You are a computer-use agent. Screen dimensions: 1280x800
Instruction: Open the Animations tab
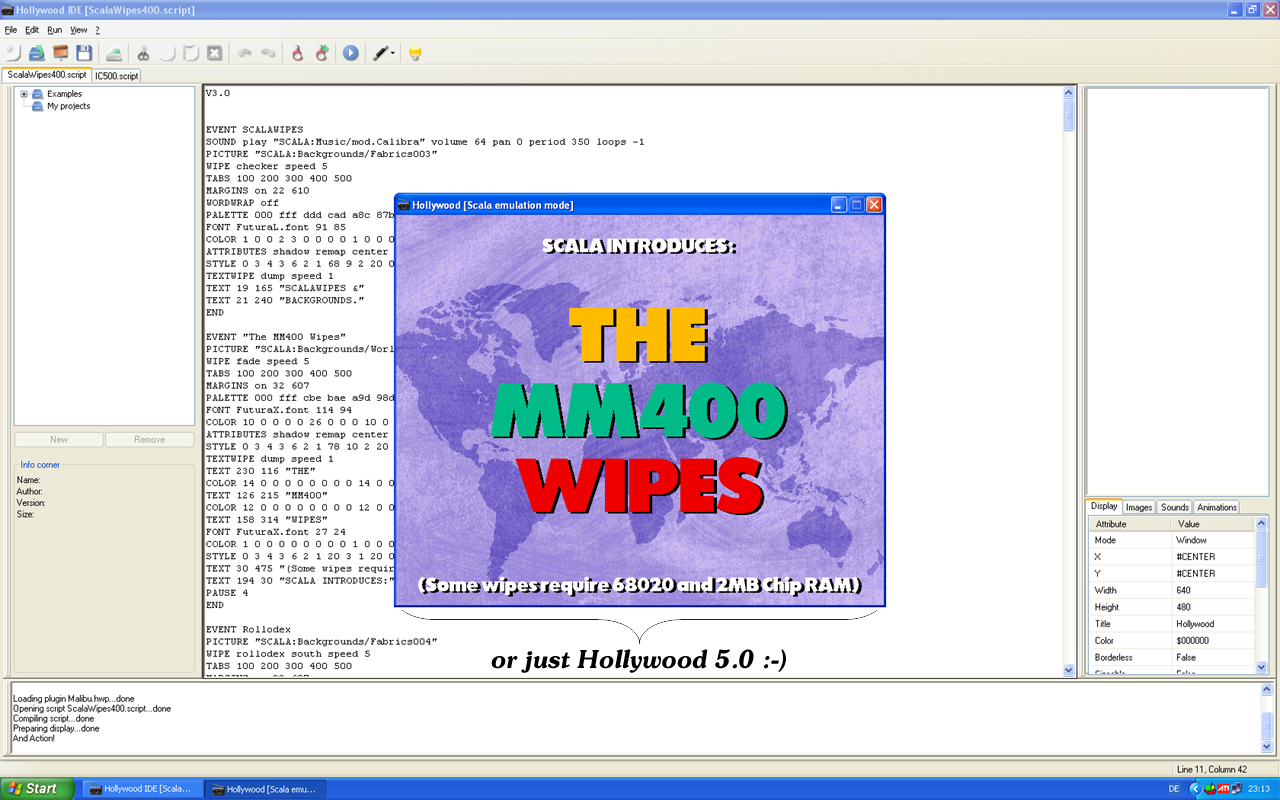tap(1217, 507)
